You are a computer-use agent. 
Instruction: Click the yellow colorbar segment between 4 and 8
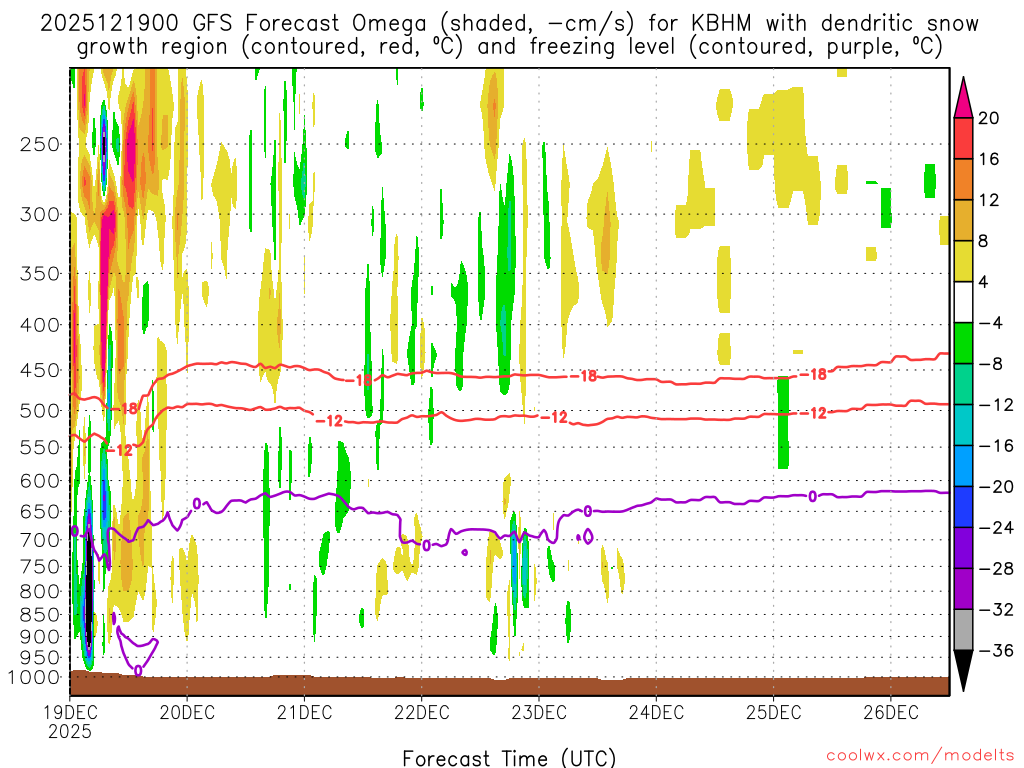pyautogui.click(x=963, y=261)
